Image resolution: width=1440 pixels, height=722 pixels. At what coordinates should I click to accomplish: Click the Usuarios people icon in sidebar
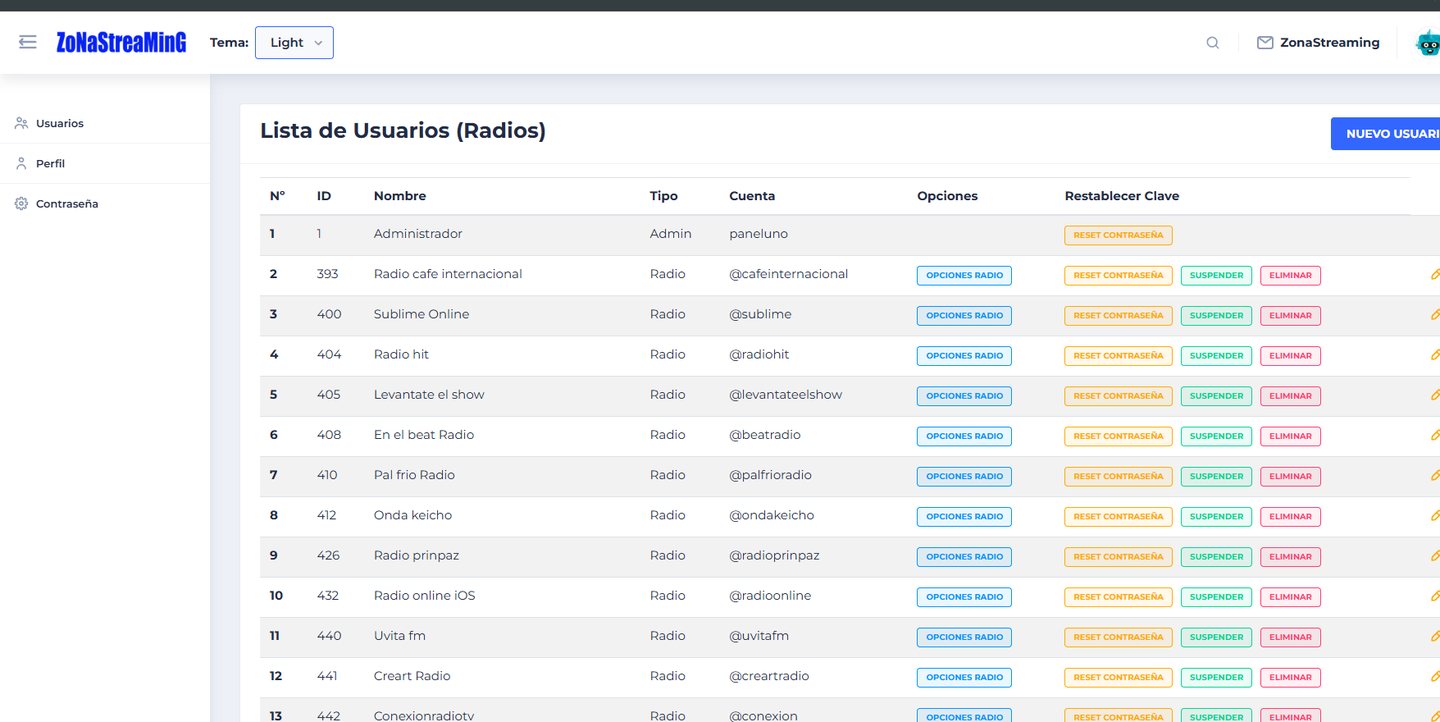(x=21, y=123)
